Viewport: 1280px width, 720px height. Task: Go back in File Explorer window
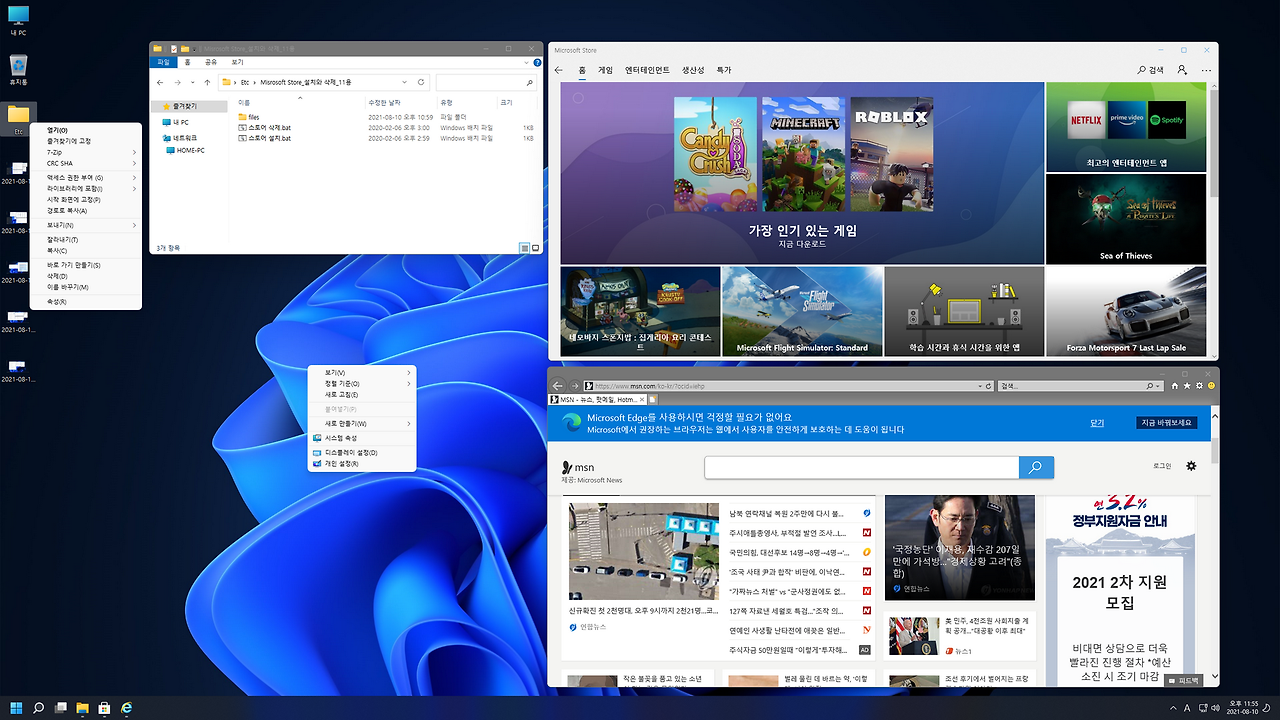pyautogui.click(x=162, y=82)
